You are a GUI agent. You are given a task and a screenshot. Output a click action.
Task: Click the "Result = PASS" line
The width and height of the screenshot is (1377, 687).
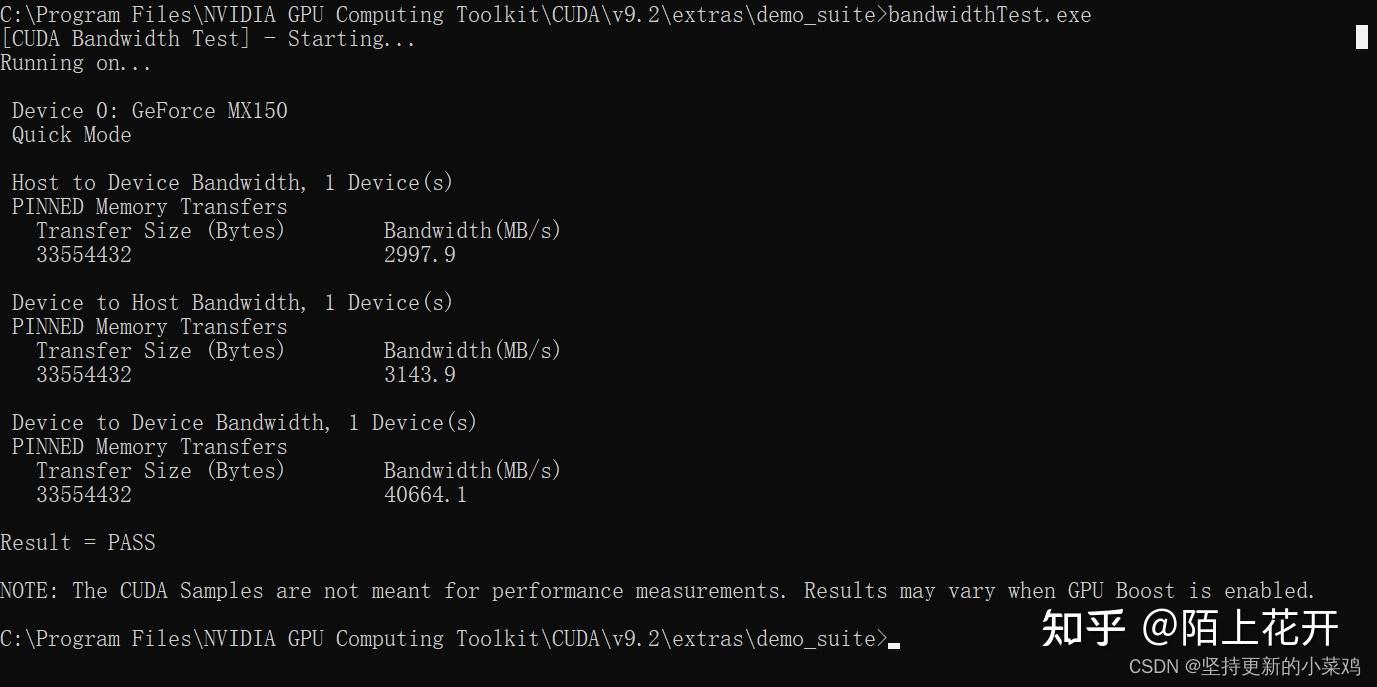point(78,543)
